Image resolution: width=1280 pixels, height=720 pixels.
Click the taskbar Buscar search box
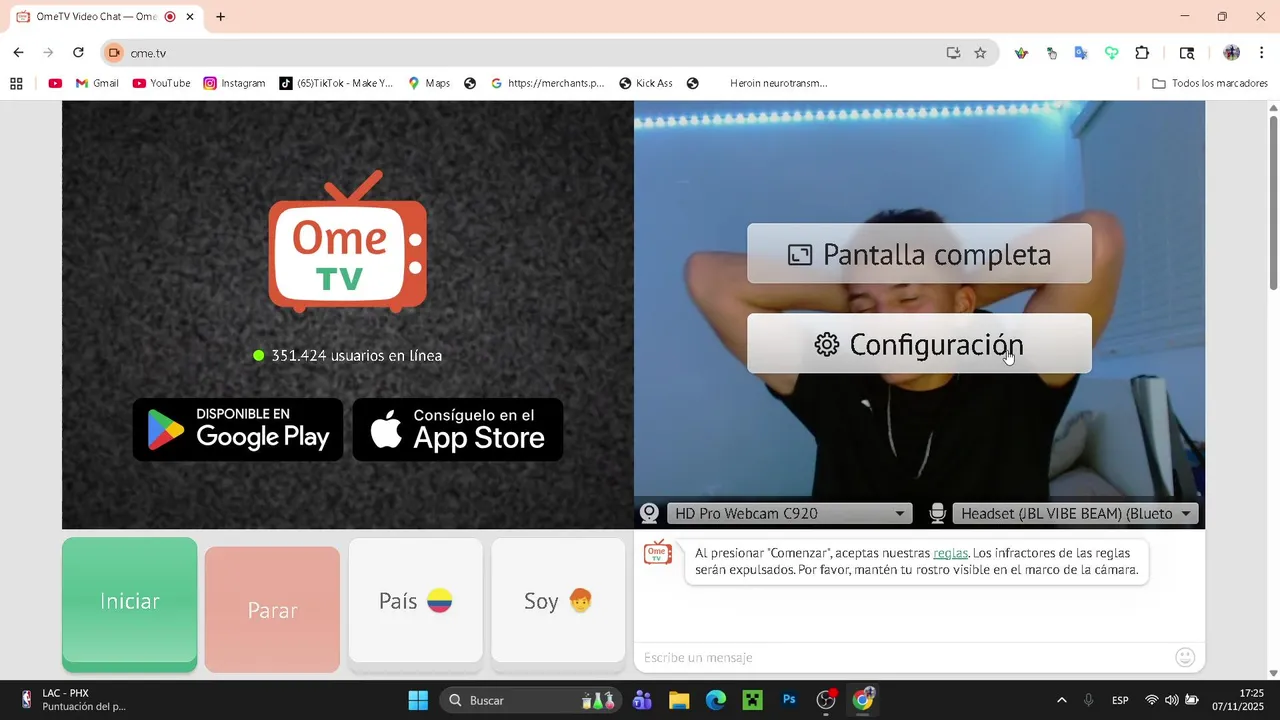(530, 700)
